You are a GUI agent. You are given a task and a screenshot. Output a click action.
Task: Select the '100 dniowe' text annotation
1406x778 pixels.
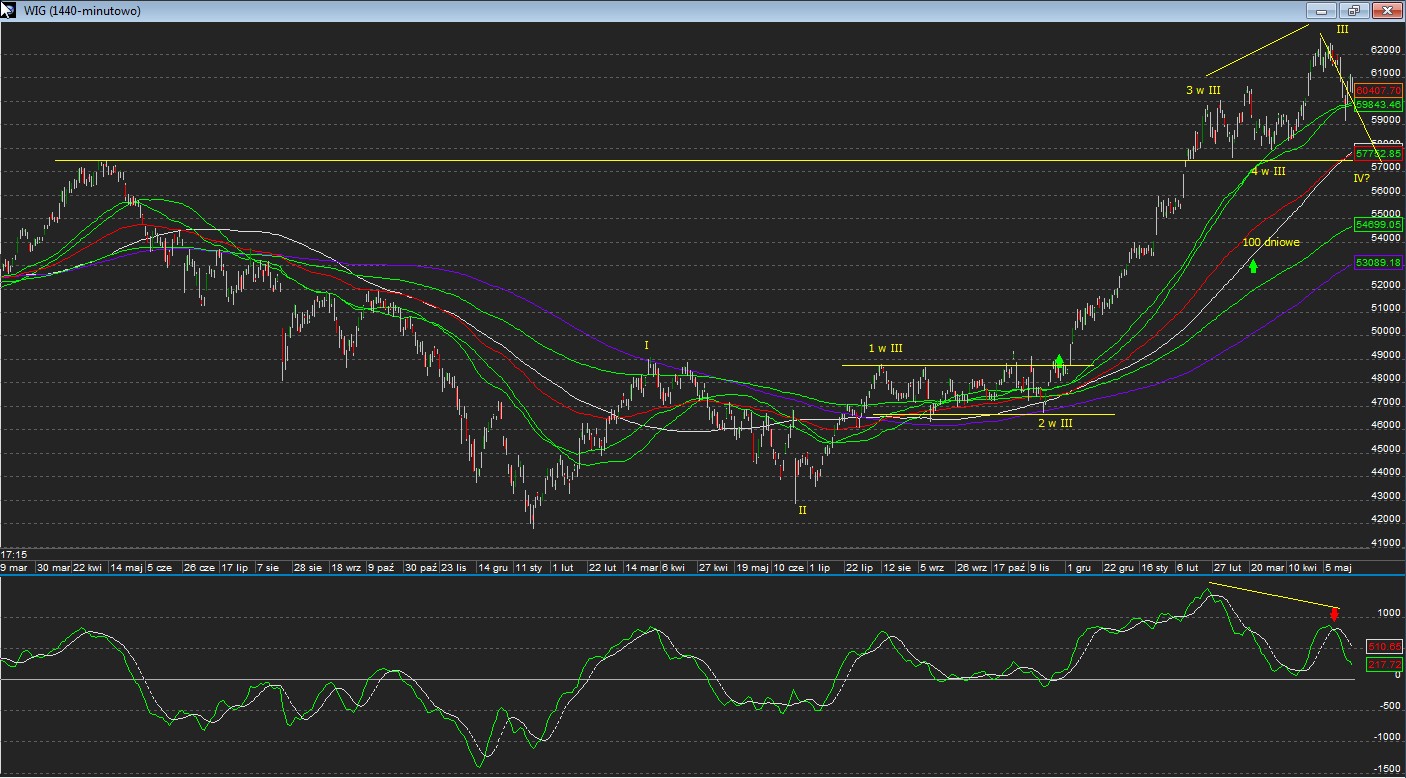[1271, 243]
